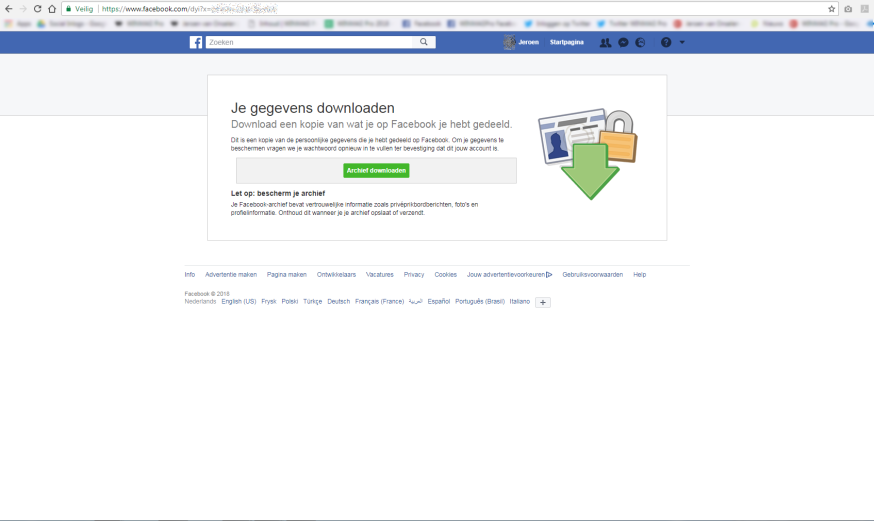874x521 pixels.
Task: Open the Messenger icon
Action: tap(623, 42)
